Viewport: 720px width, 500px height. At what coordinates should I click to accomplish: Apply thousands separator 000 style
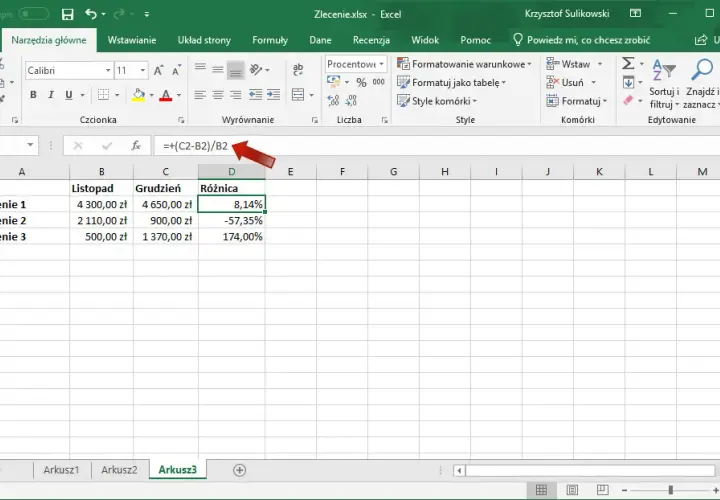(379, 82)
